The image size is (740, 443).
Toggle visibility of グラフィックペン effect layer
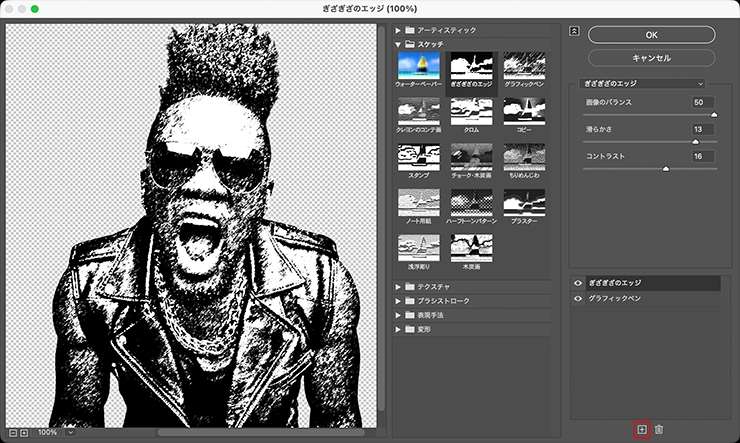point(578,299)
